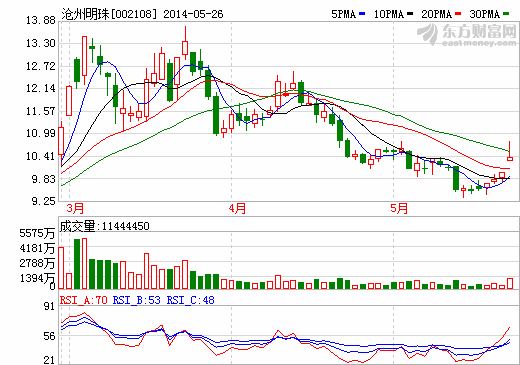Screen dimensions: 520x365
Task: Click the 2788万 volume axis value
Action: coord(37,263)
